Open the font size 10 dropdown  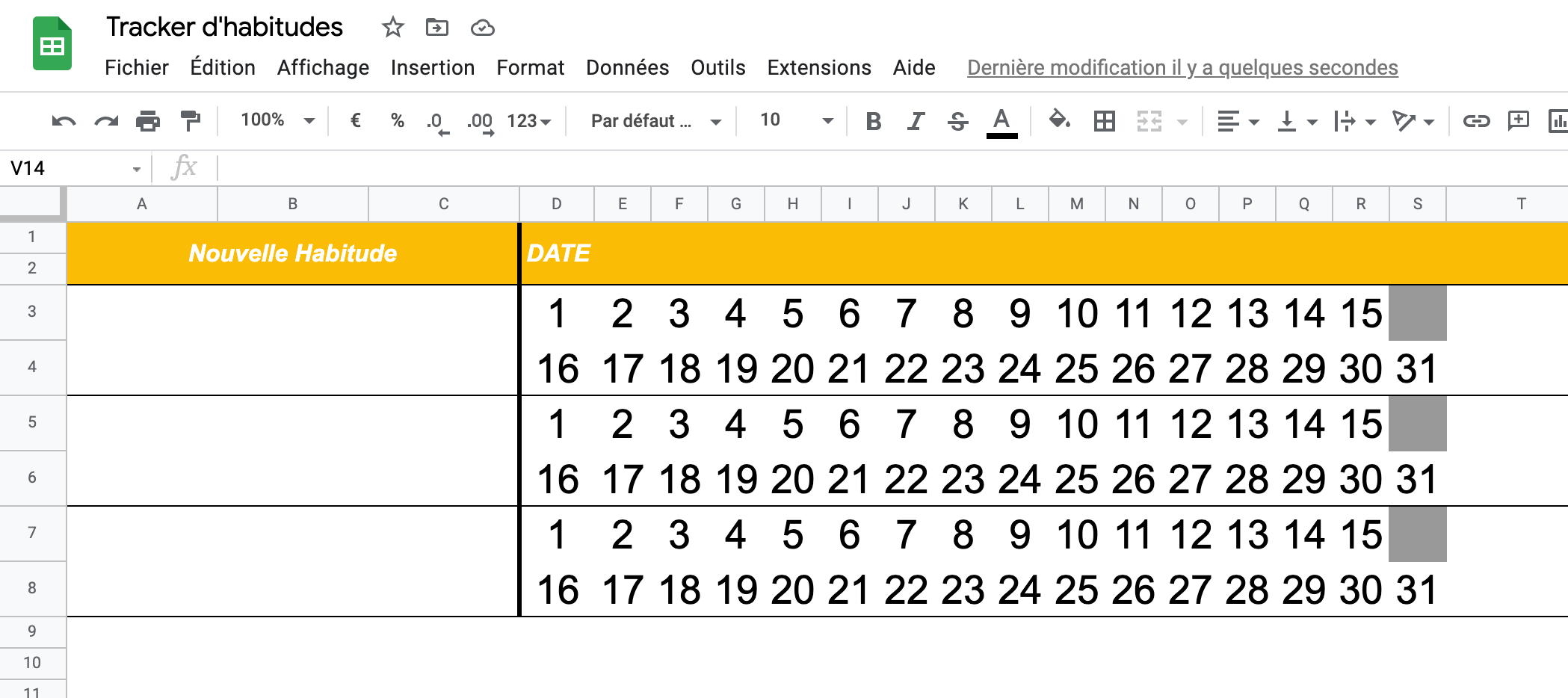pyautogui.click(x=796, y=120)
